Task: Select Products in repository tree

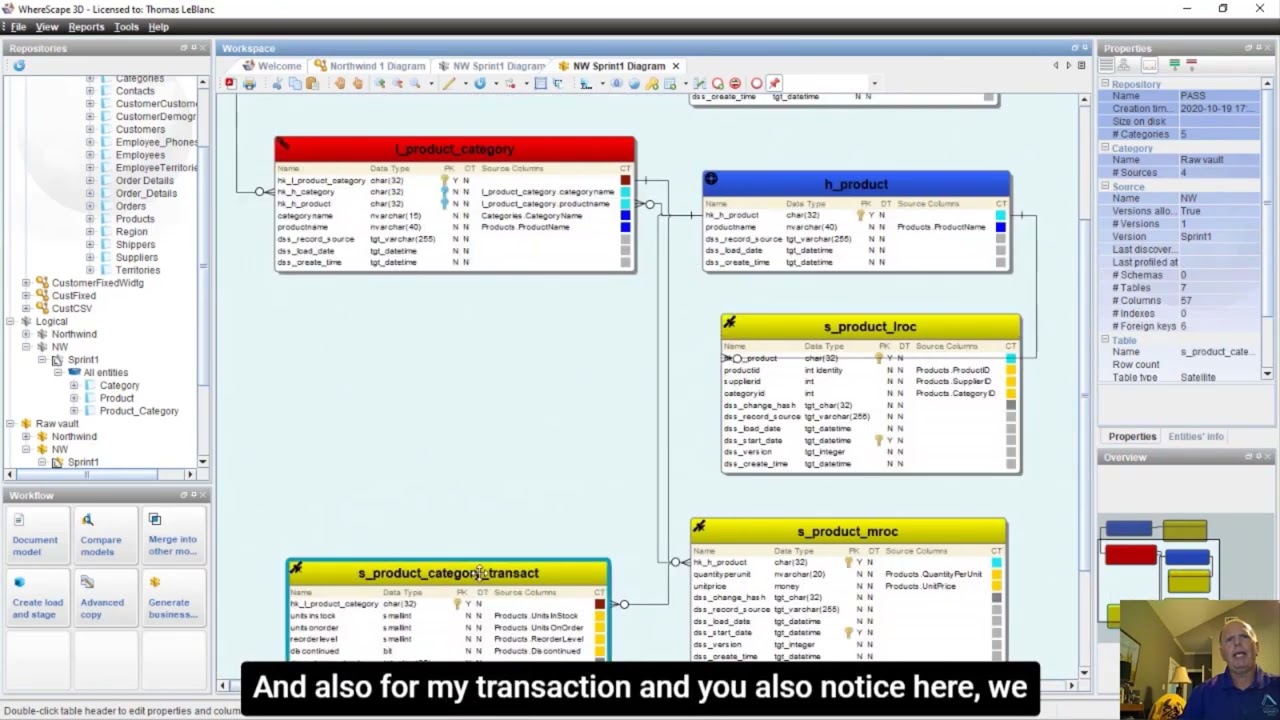Action: (135, 219)
